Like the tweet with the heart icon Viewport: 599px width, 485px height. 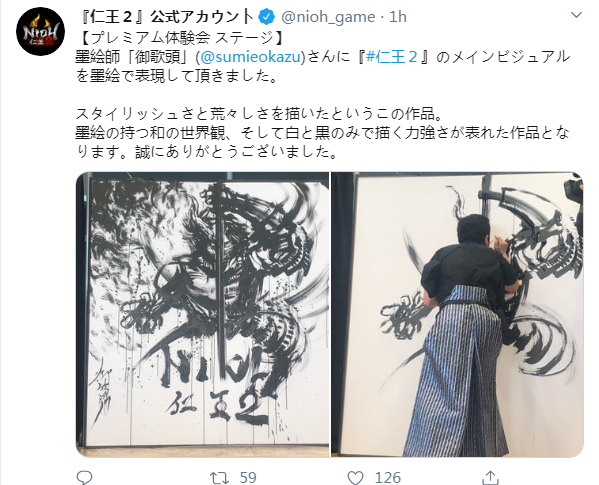click(x=355, y=477)
